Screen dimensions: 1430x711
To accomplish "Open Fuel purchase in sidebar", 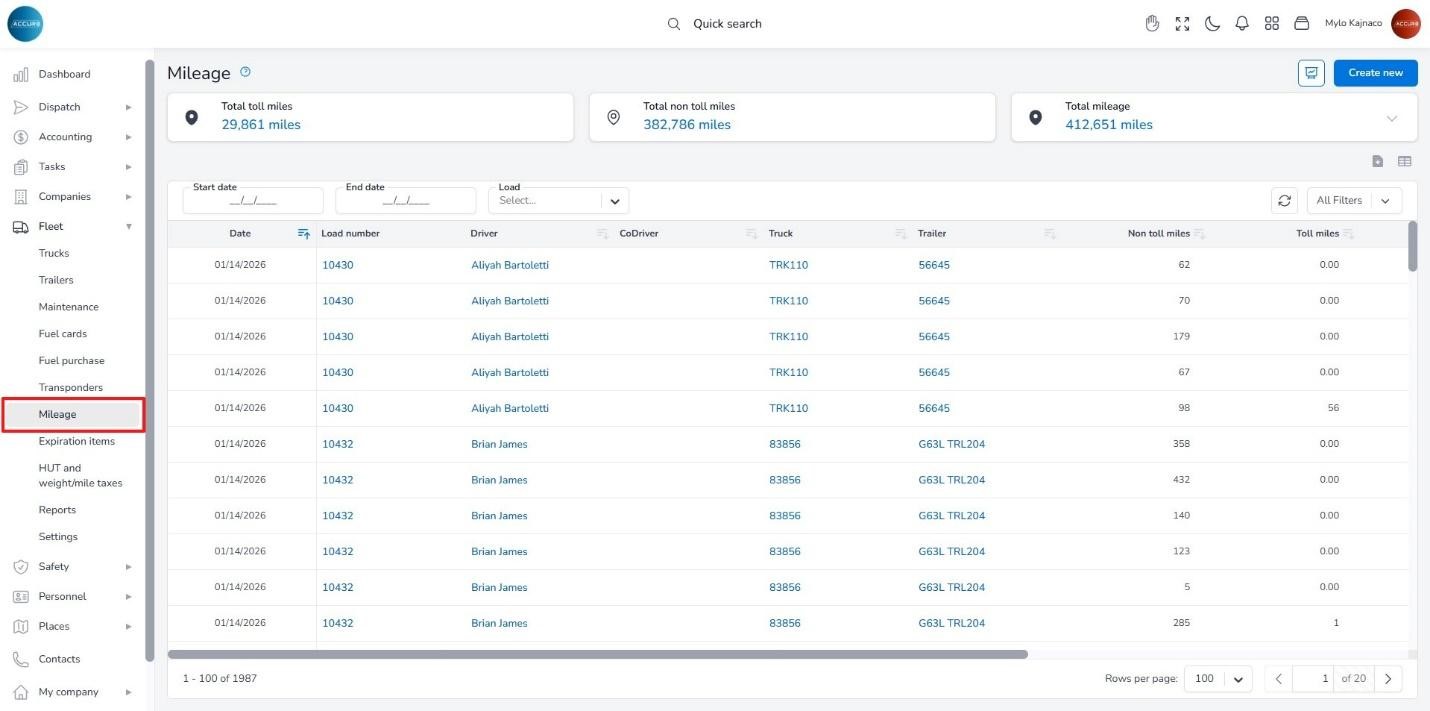I will (x=71, y=361).
